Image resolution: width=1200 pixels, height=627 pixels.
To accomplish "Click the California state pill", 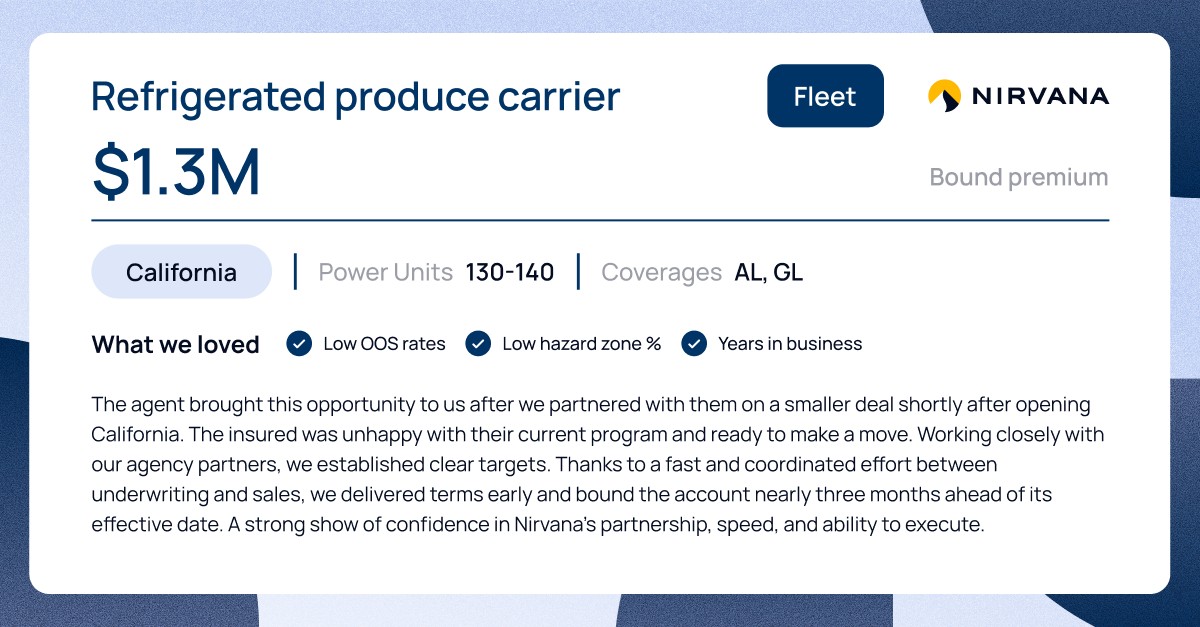I will [x=181, y=272].
